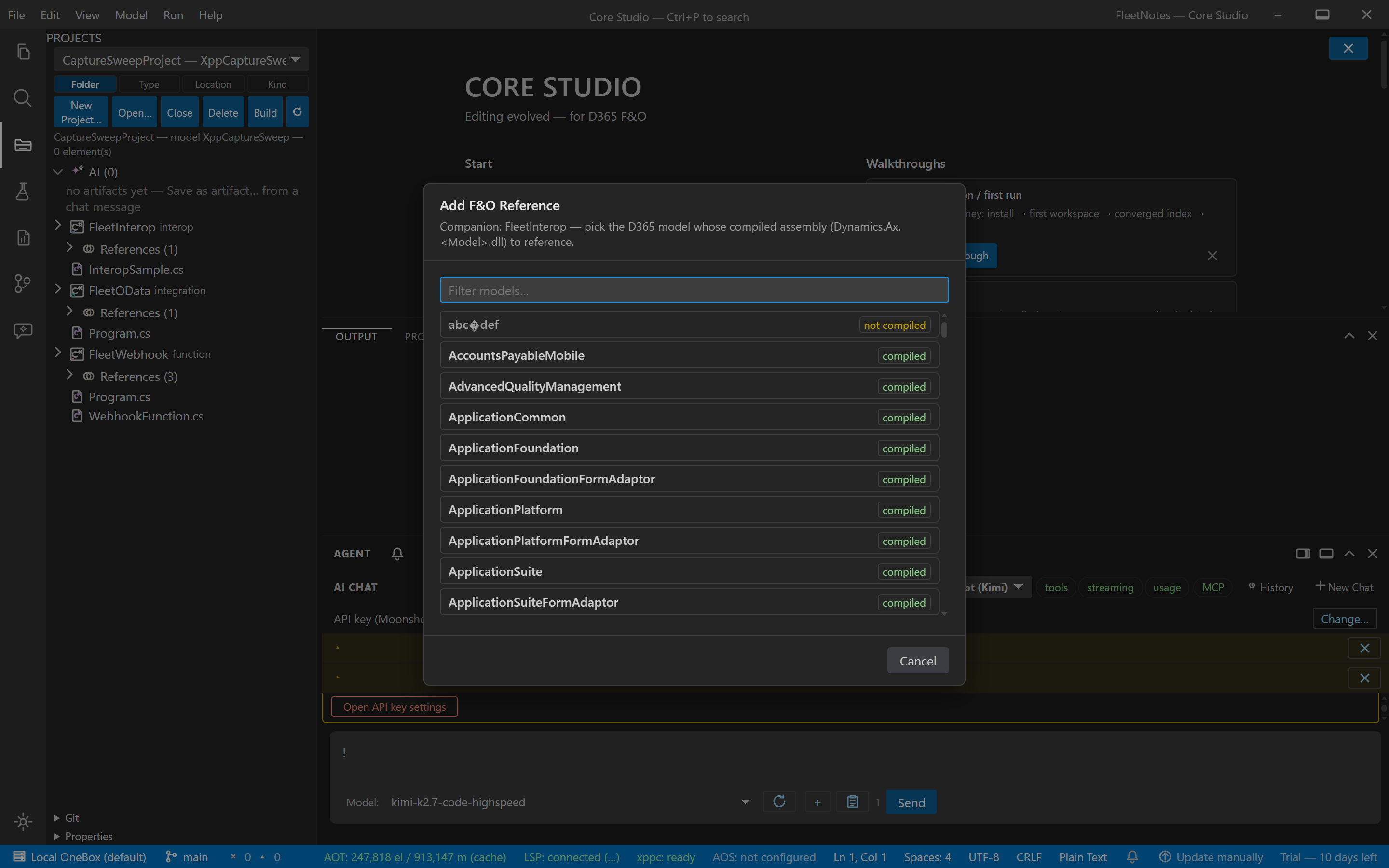Toggle the streaming chip in AI chat
Viewport: 1389px width, 868px height.
coord(1110,587)
